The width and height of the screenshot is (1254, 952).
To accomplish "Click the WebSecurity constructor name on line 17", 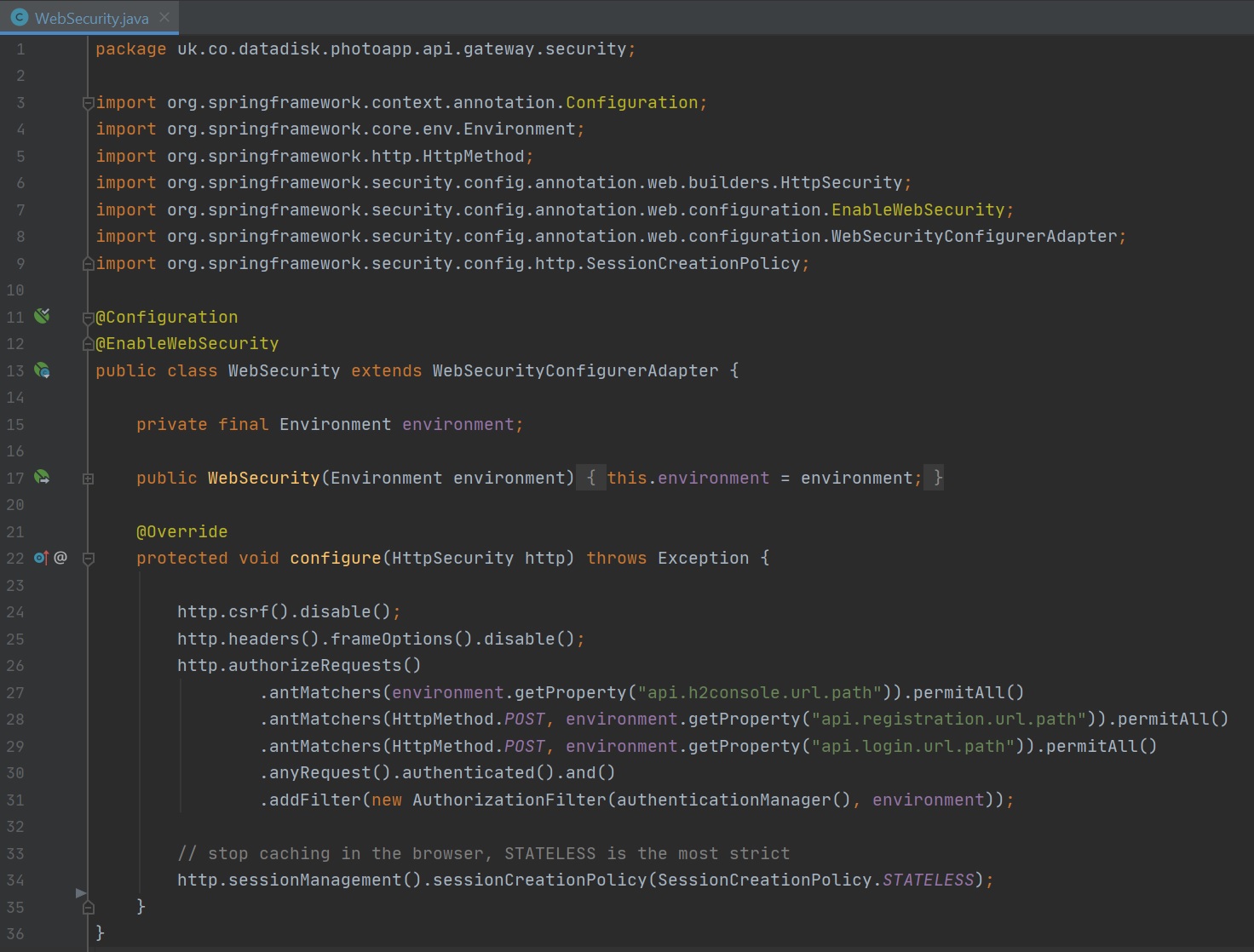I will (264, 479).
